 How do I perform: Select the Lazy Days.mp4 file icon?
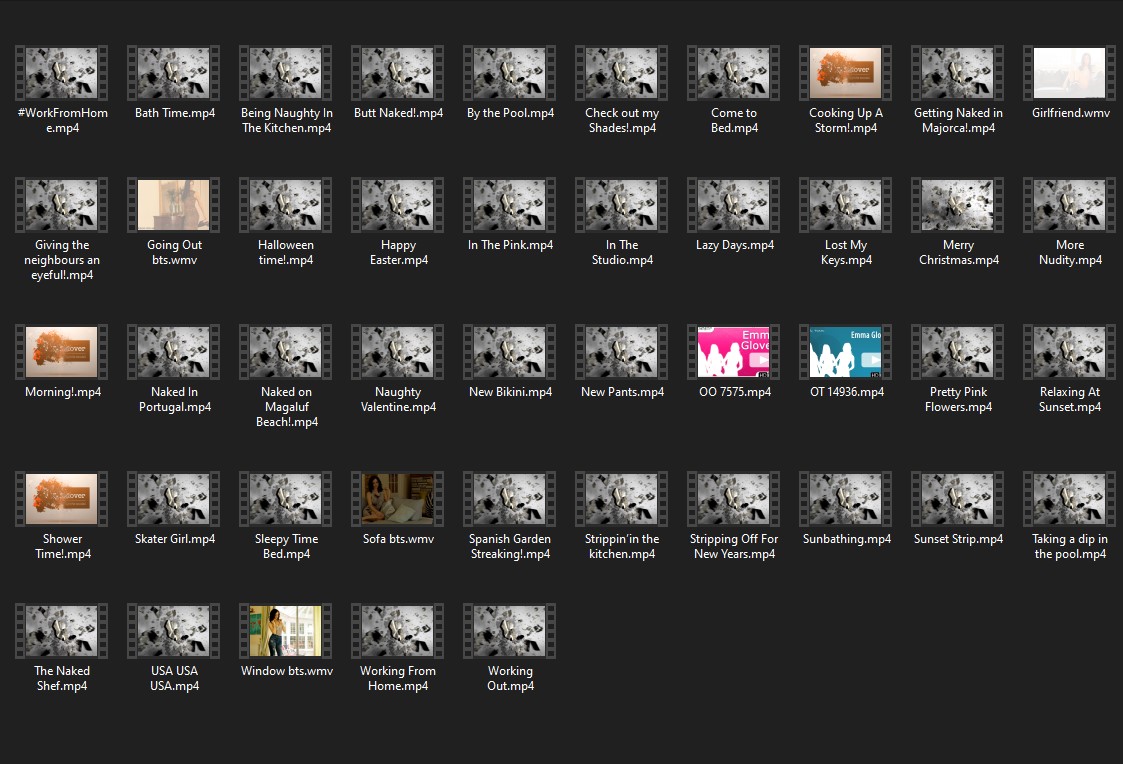[x=733, y=205]
